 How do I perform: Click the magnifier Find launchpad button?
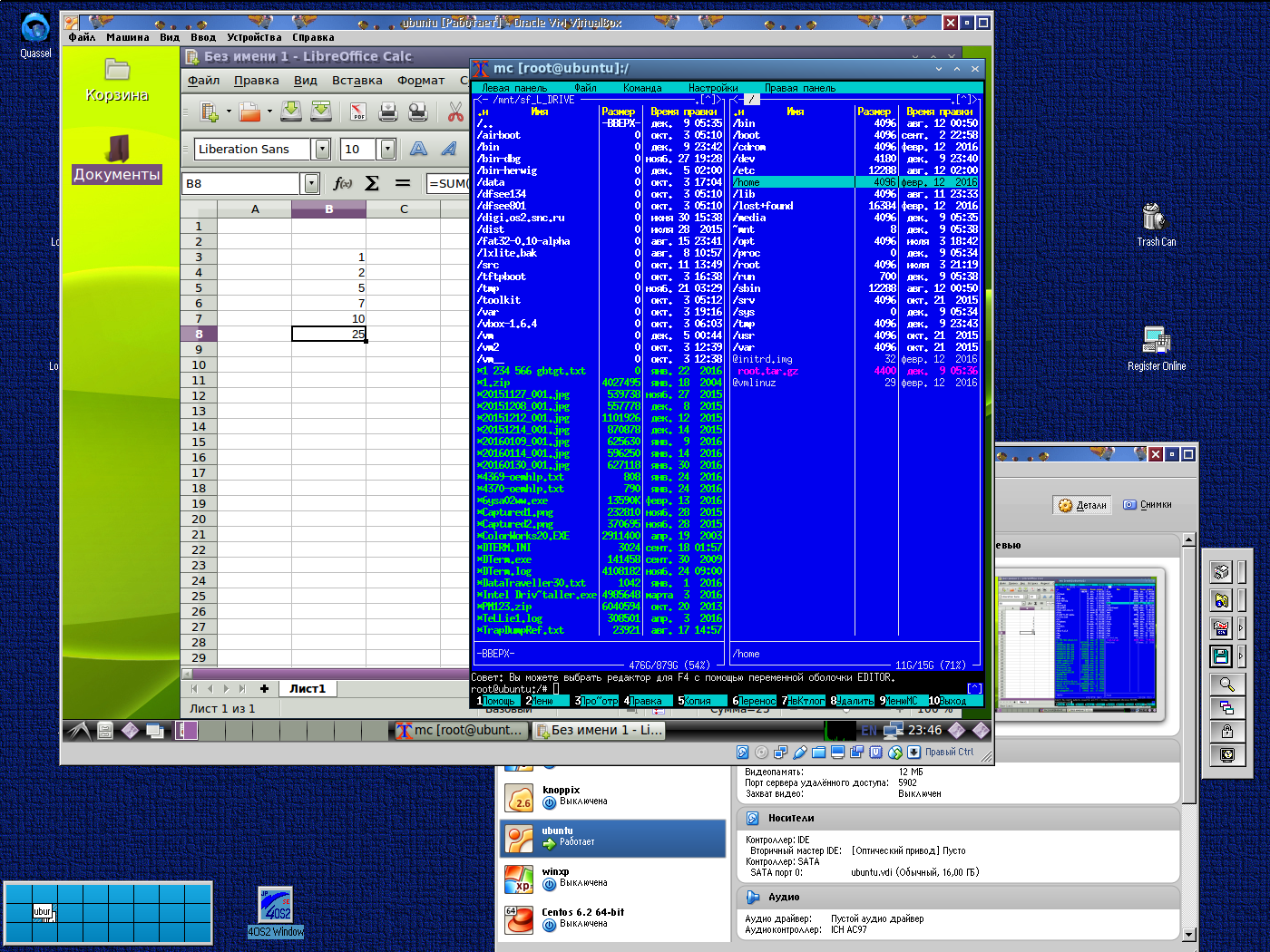point(1226,684)
